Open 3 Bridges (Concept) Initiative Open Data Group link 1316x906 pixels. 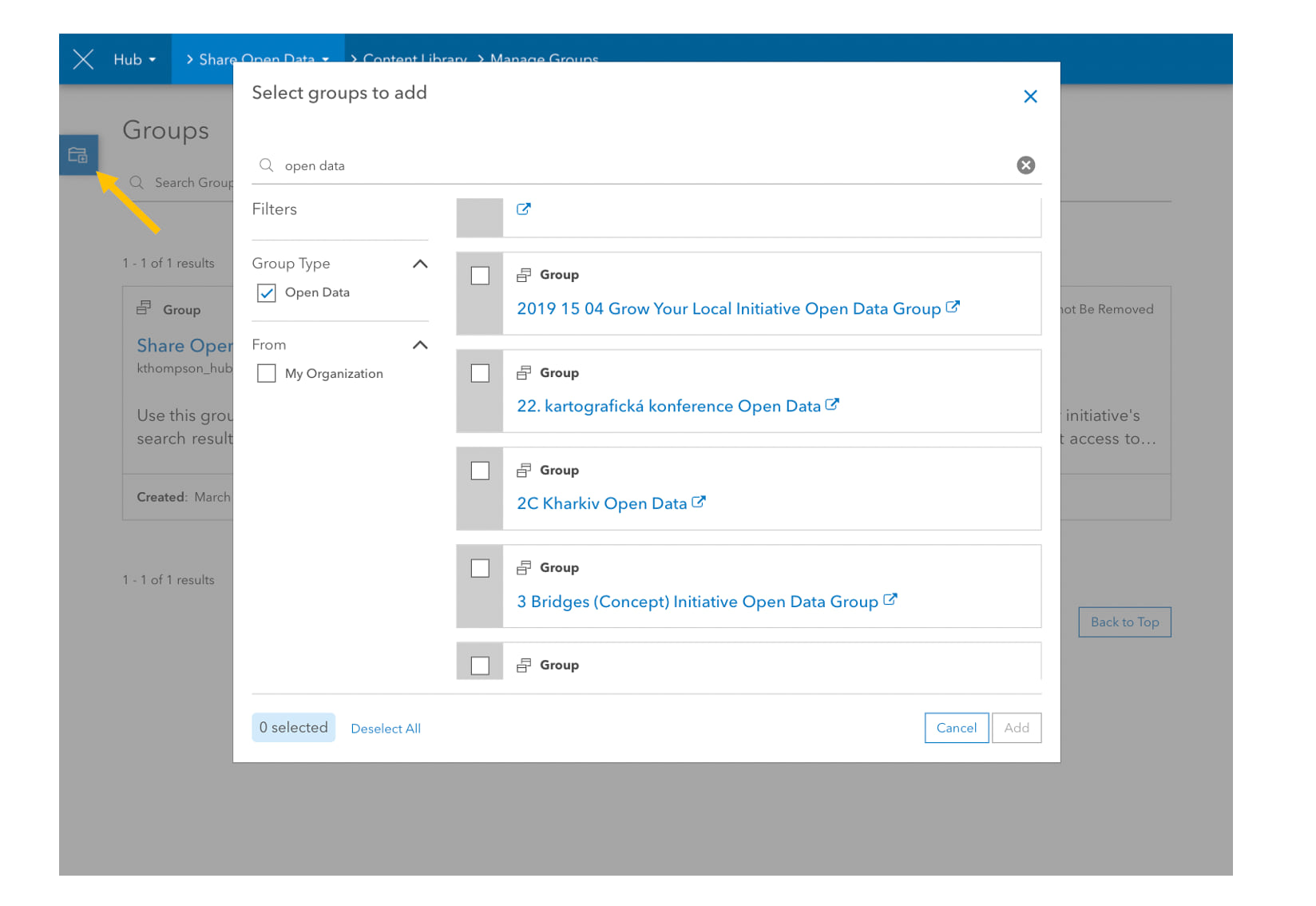(x=697, y=602)
